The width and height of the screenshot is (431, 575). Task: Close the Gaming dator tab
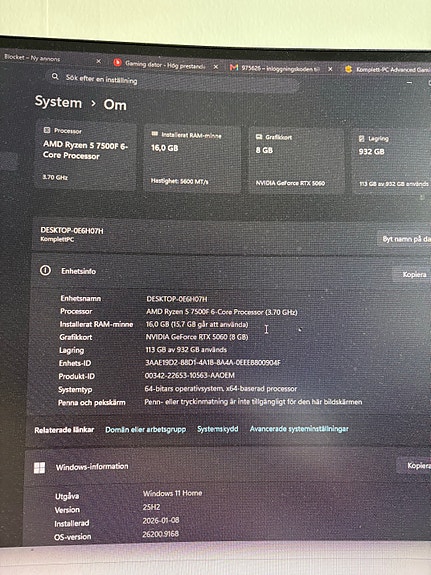[216, 67]
